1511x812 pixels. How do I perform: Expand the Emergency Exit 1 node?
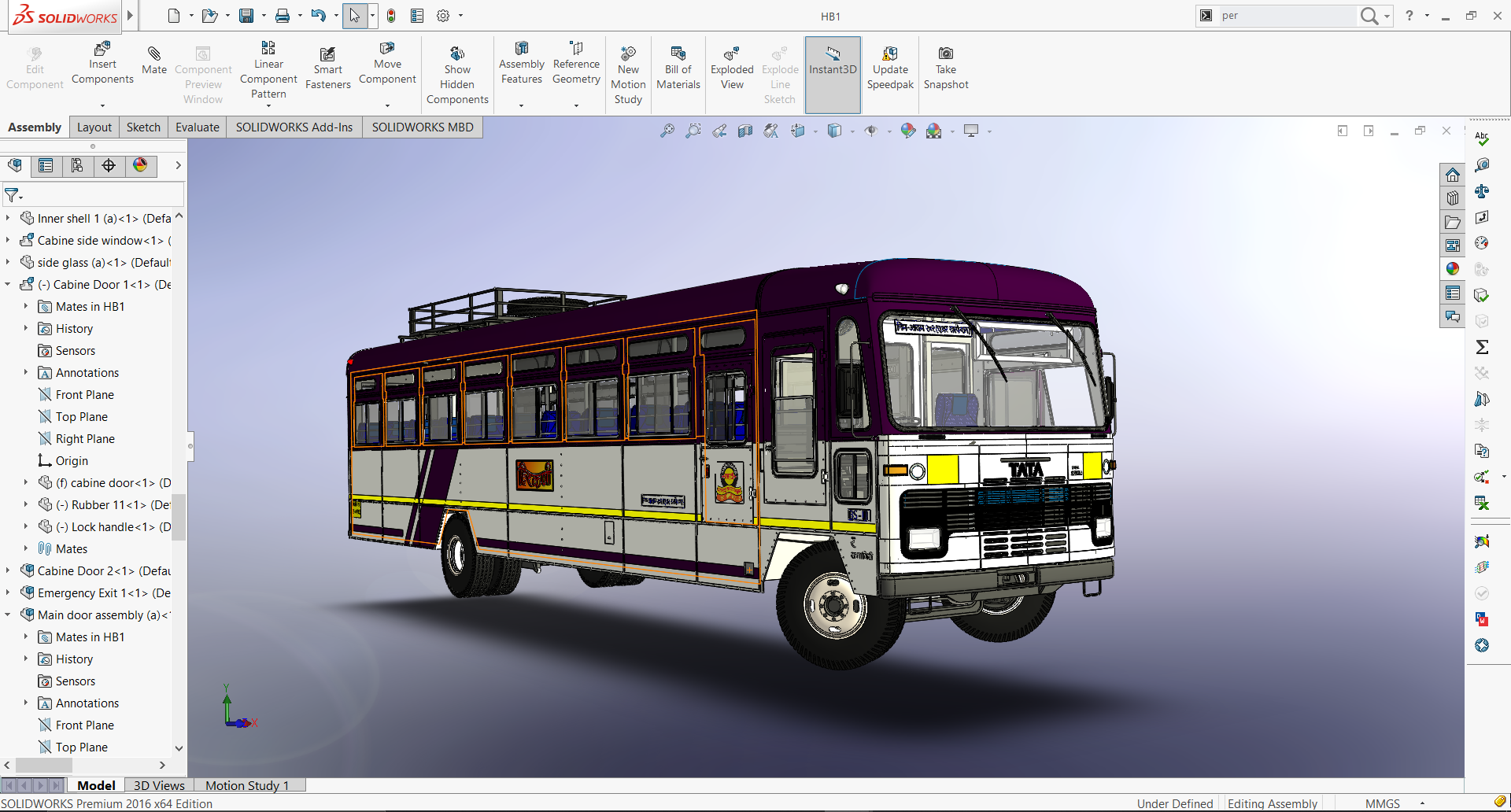tap(8, 593)
